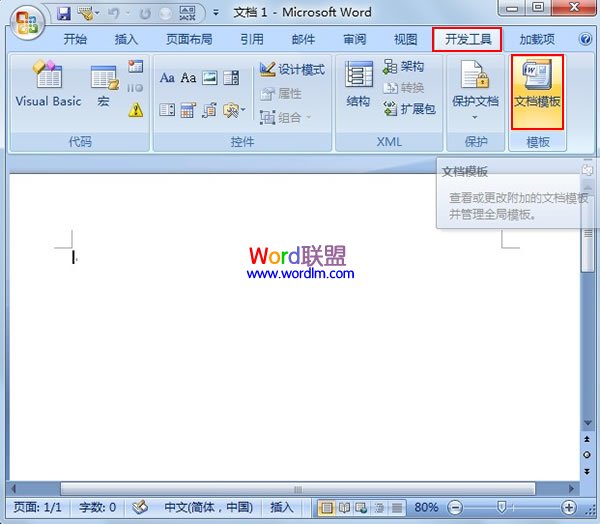600x524 pixels.
Task: Open the Customize Quick Access Toolbar dropdown
Action: (216, 13)
